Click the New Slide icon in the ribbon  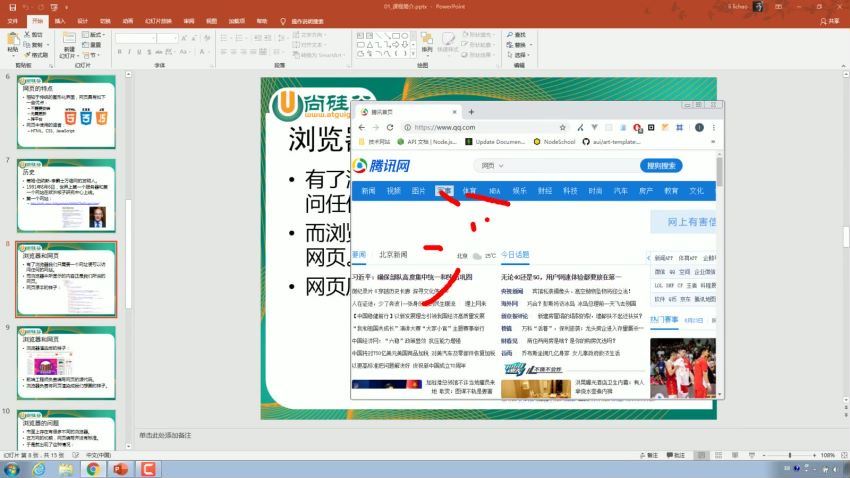pos(69,38)
